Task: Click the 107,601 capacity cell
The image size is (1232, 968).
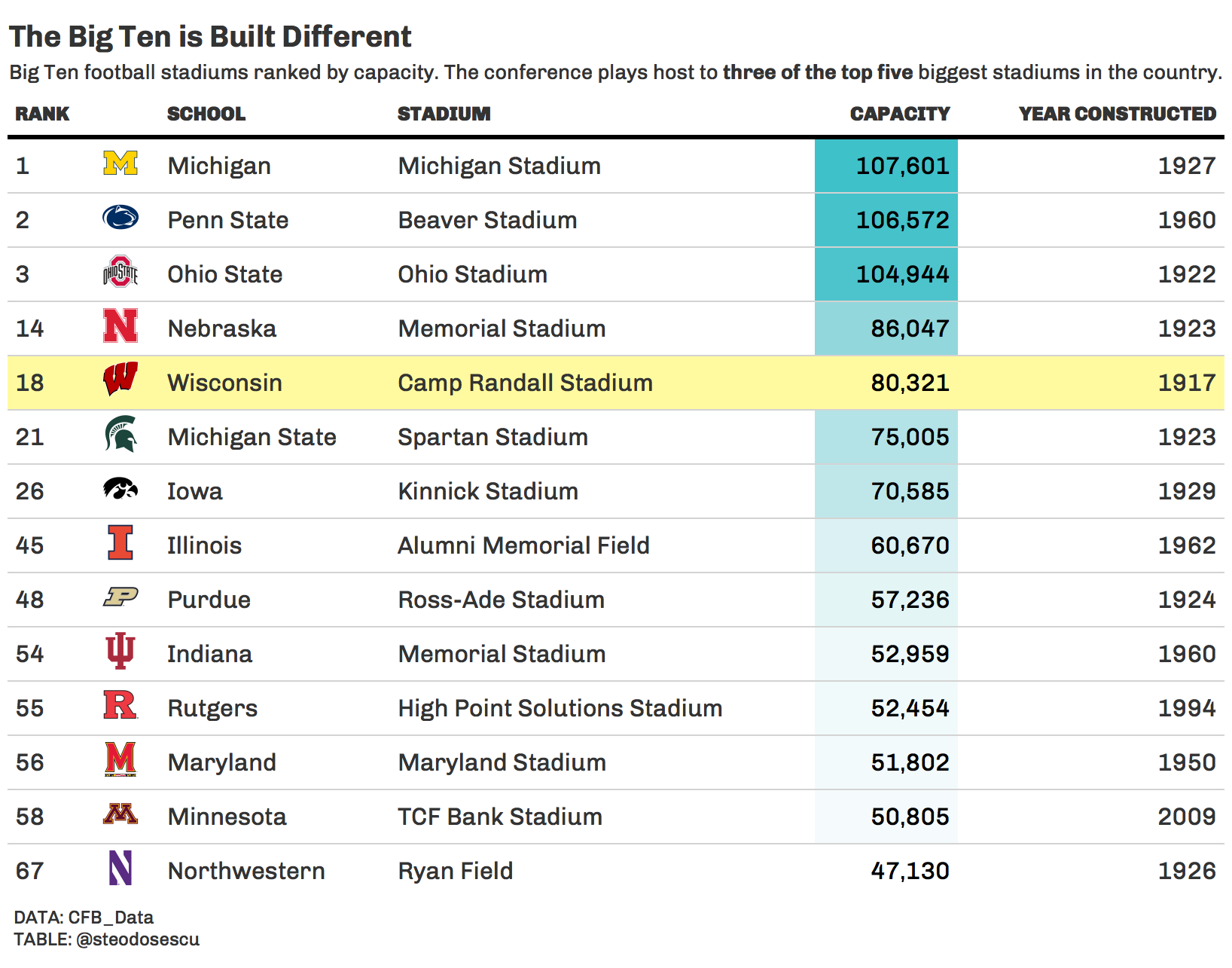Action: [x=886, y=166]
